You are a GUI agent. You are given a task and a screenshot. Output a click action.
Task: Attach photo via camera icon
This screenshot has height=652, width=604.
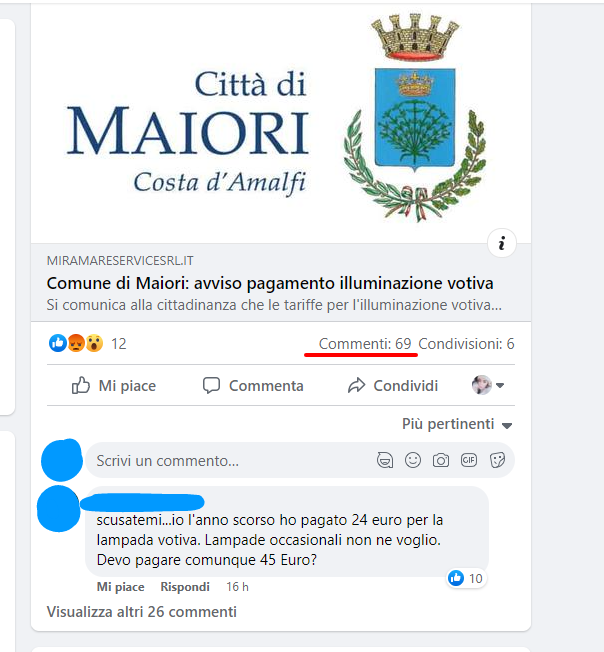pyautogui.click(x=441, y=460)
